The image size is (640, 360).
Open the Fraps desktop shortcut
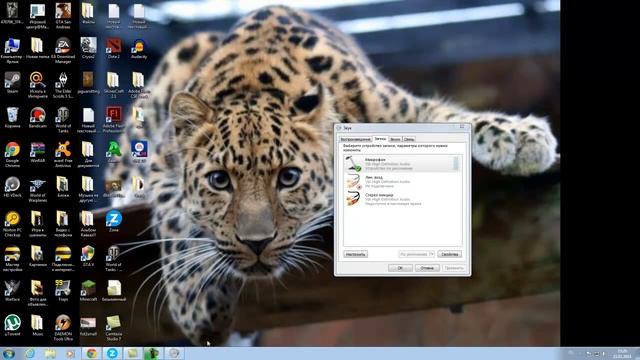[x=63, y=291]
